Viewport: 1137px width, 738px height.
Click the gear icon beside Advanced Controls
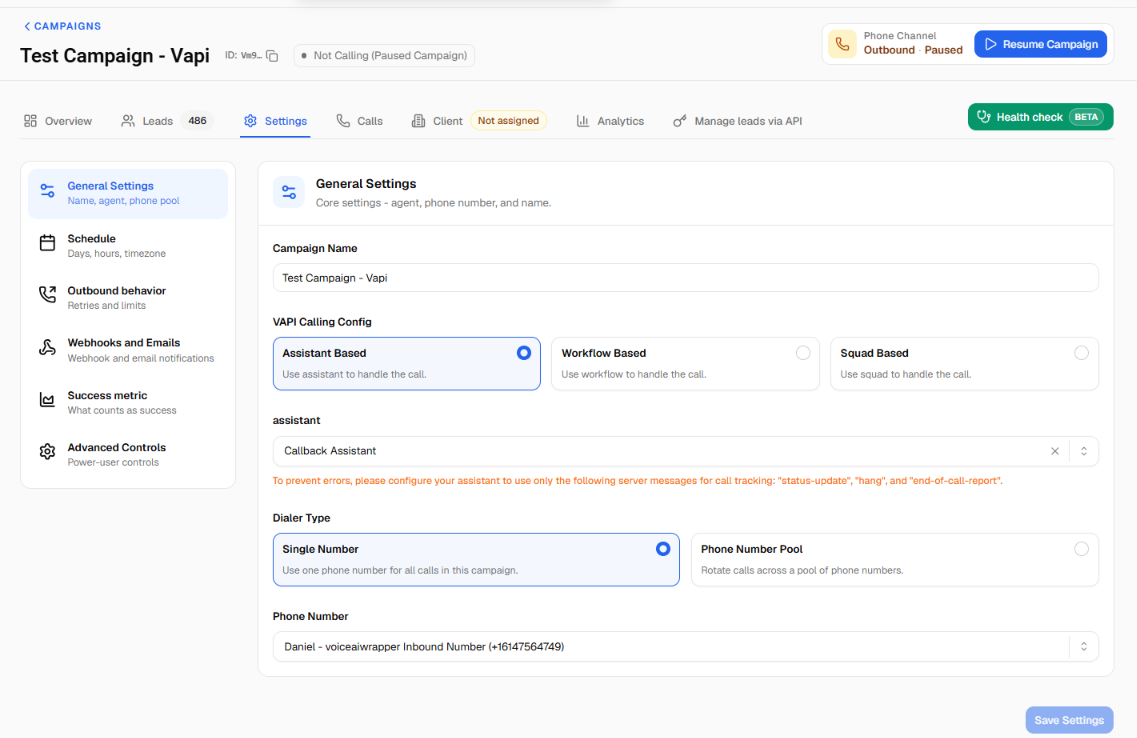coord(47,452)
